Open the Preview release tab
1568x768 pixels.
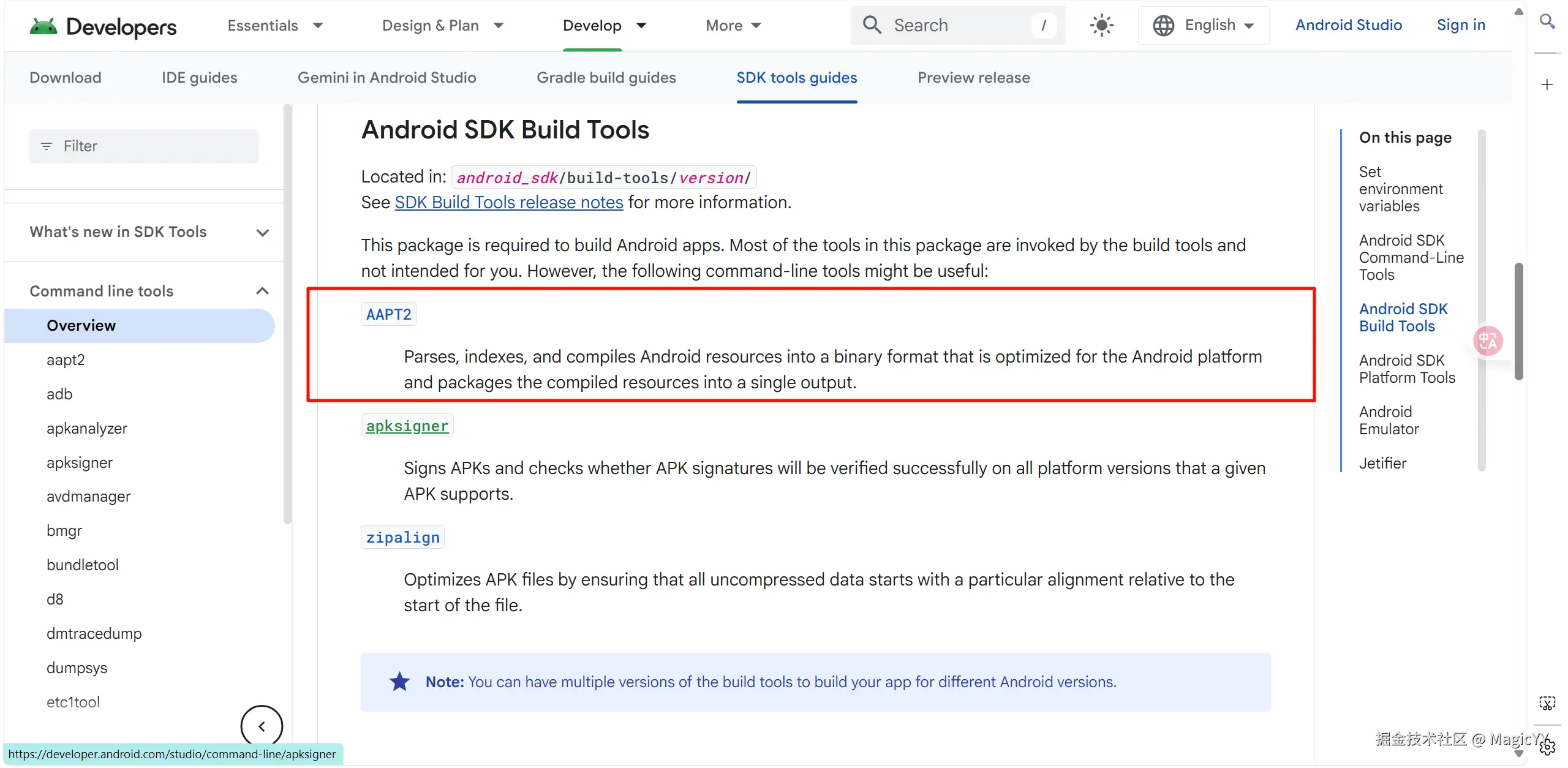point(974,78)
